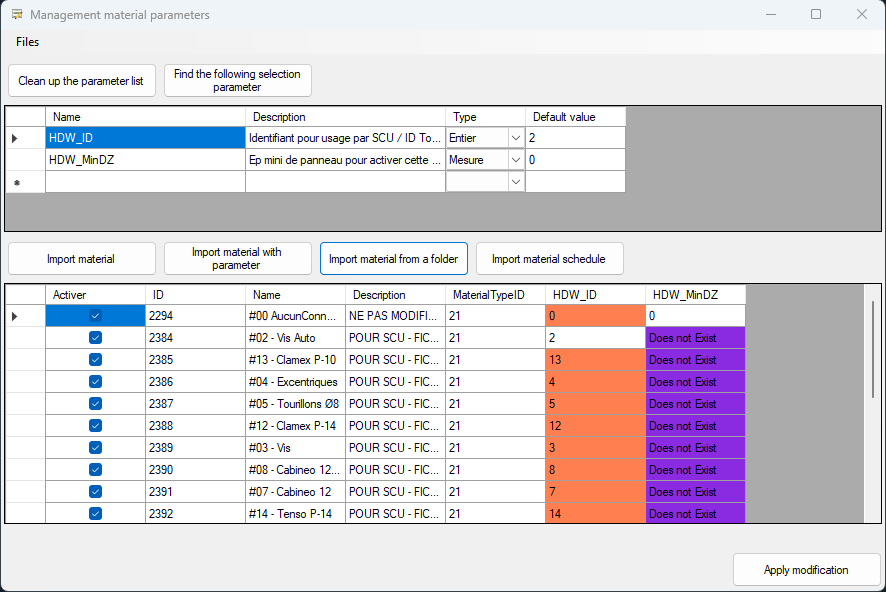
Task: Click the Name column header in parameter grid
Action: (x=145, y=117)
